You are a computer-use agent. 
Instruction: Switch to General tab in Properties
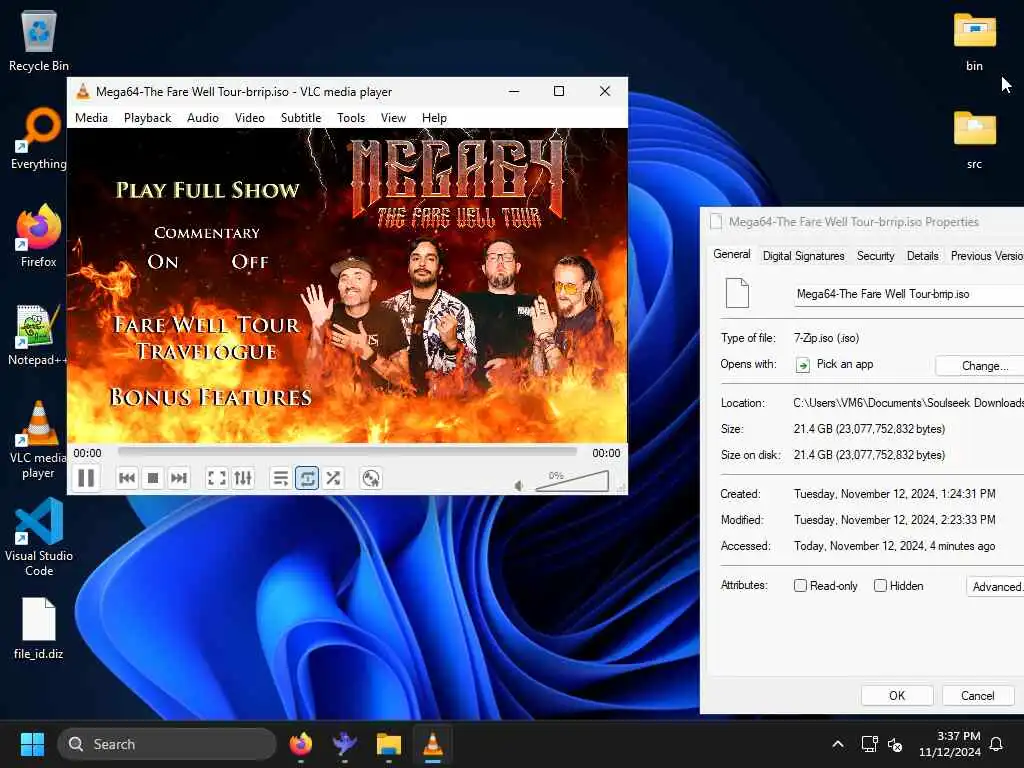pyautogui.click(x=731, y=255)
